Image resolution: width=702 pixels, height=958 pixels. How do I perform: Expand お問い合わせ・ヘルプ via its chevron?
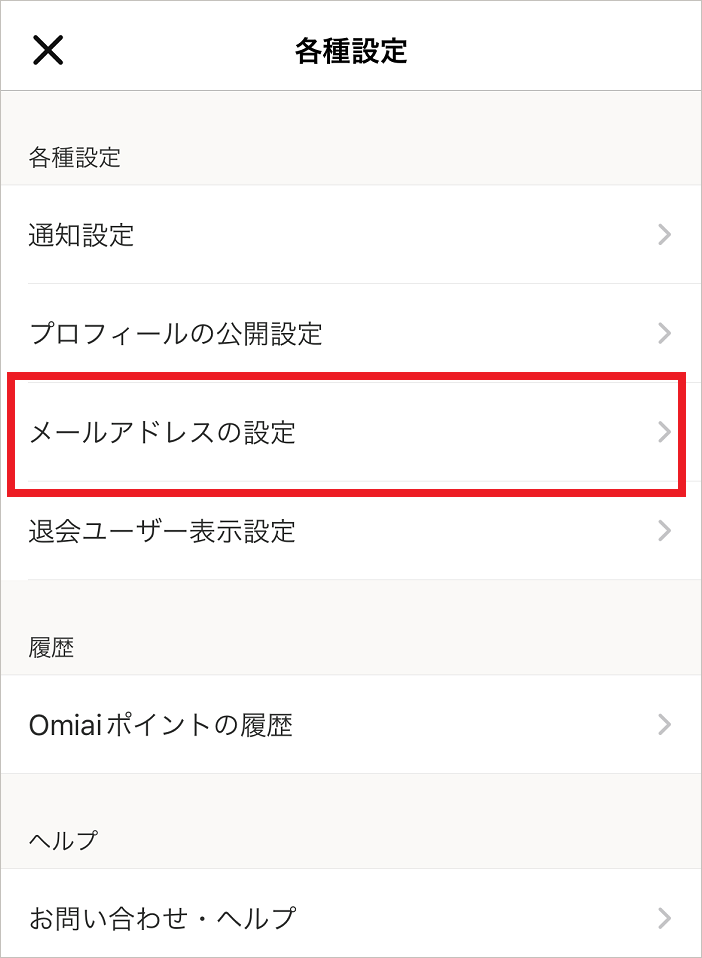tap(665, 918)
